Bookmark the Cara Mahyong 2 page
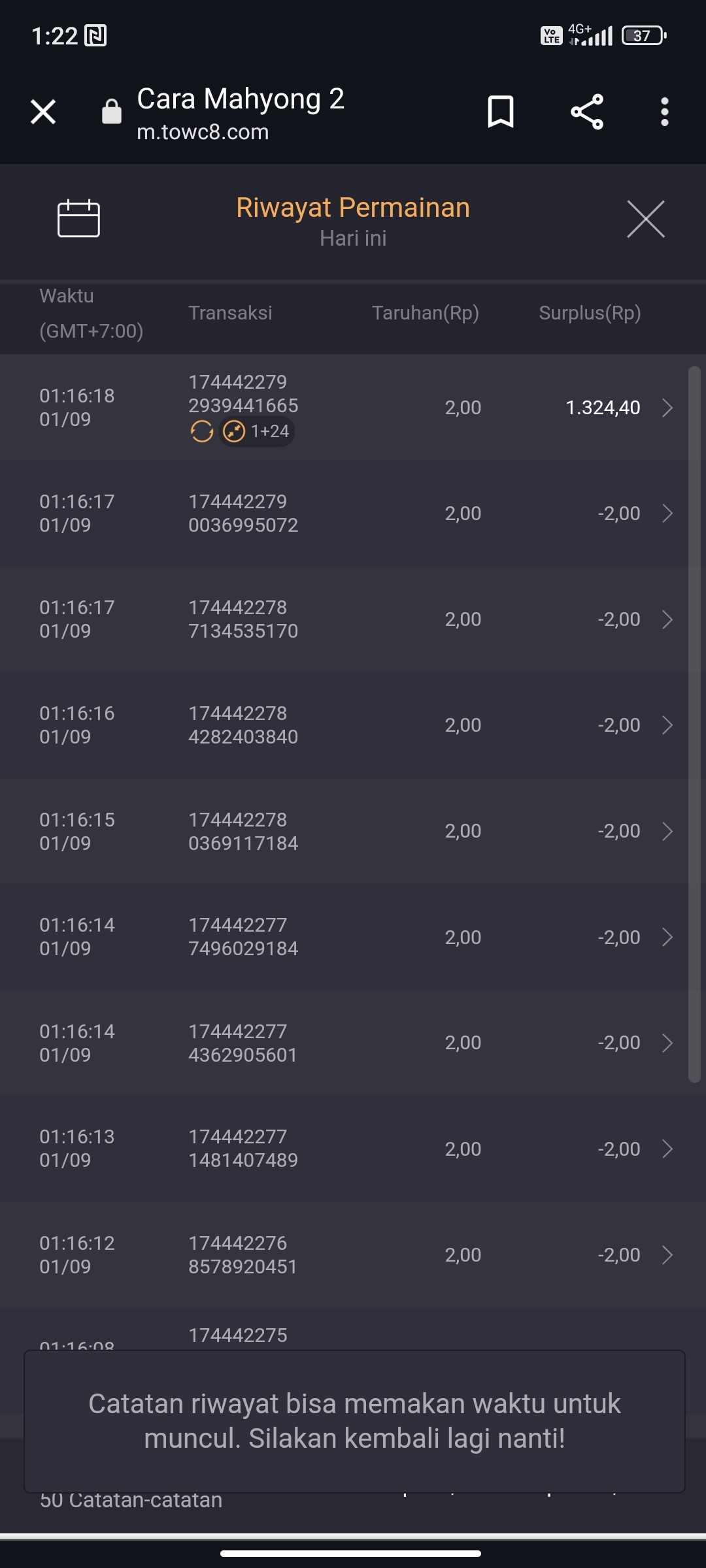706x1568 pixels. click(x=501, y=112)
